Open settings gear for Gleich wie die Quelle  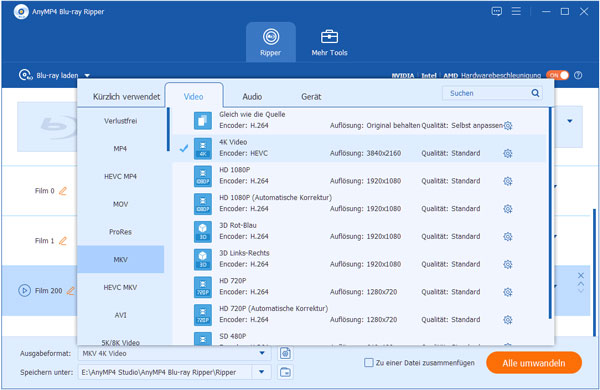pyautogui.click(x=508, y=126)
